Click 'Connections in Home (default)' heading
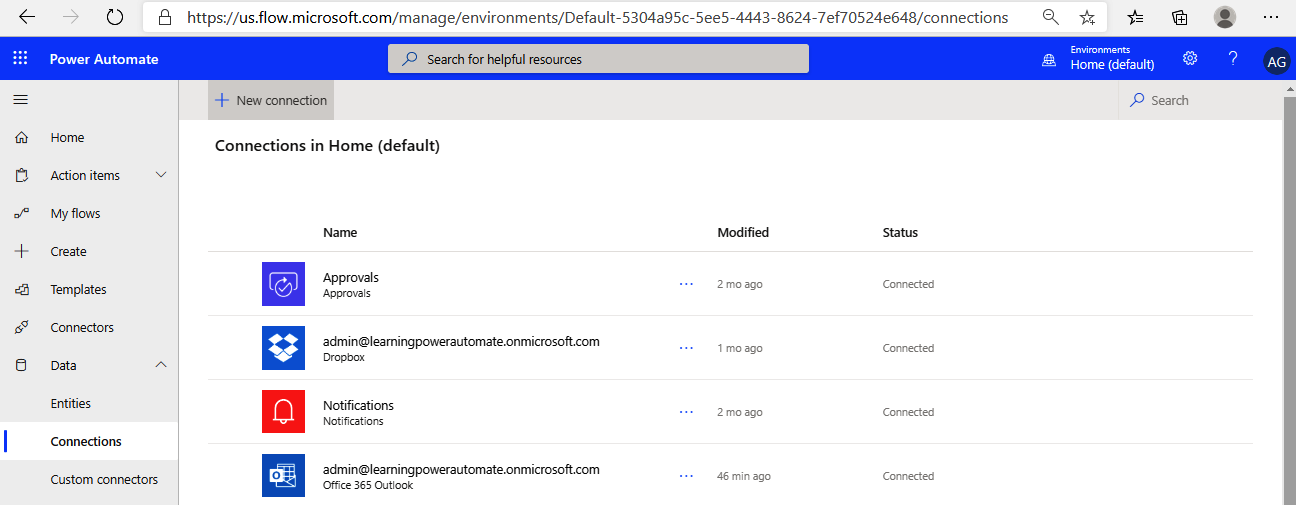 (x=327, y=145)
